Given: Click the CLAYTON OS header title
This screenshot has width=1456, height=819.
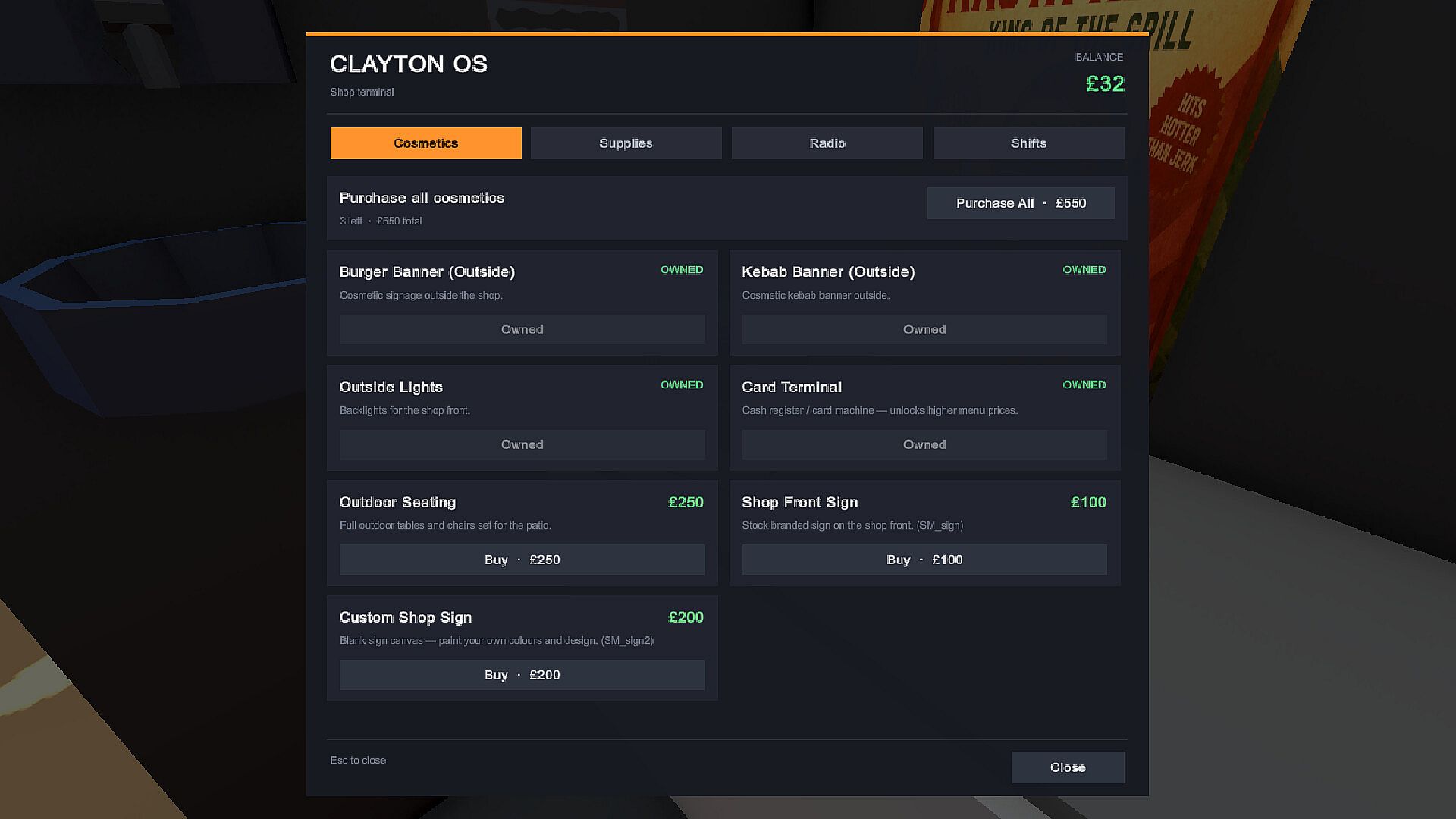Looking at the screenshot, I should tap(409, 64).
